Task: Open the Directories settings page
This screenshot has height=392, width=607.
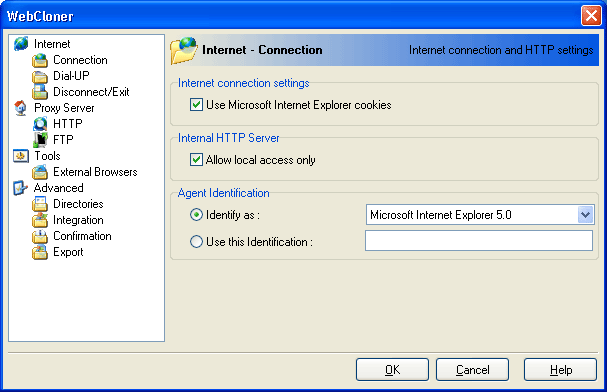Action: (x=78, y=204)
